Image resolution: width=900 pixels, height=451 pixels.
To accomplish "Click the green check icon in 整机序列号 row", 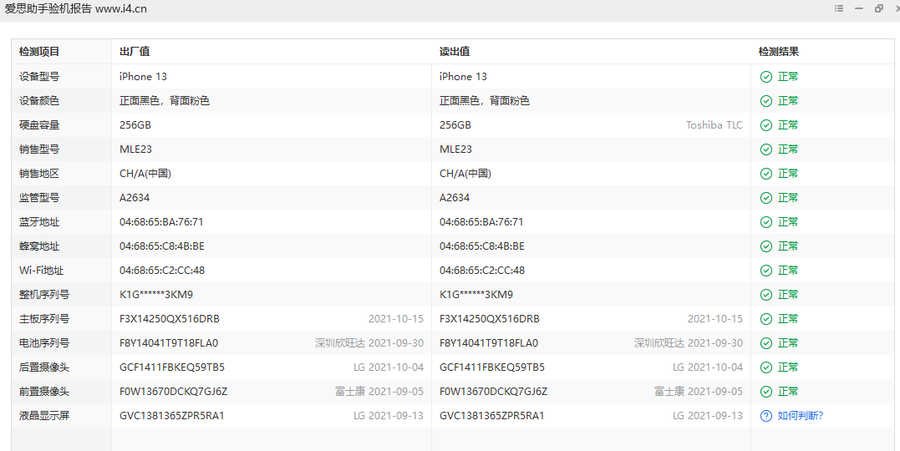I will pyautogui.click(x=766, y=295).
